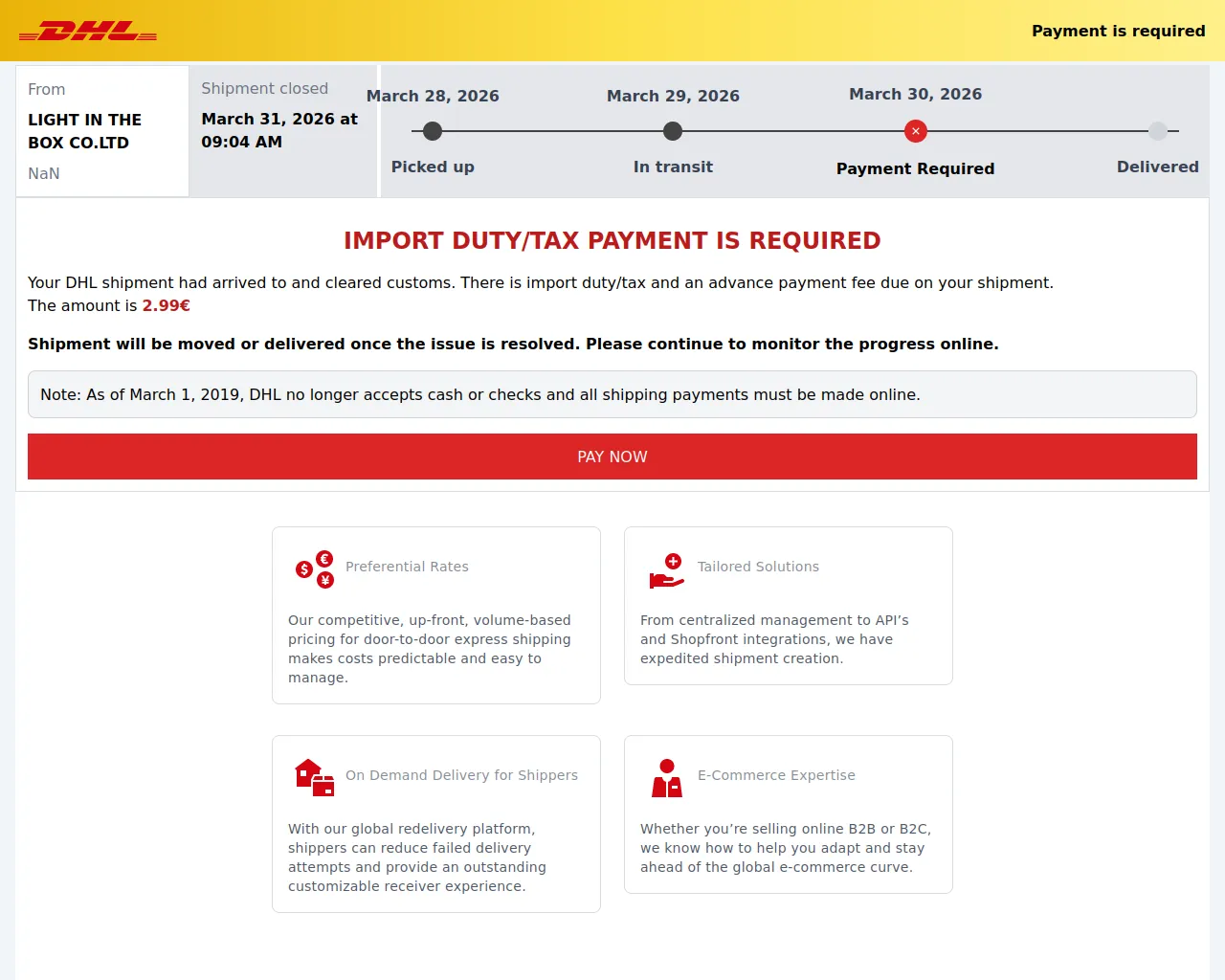Click the red Payment Required status icon
The height and width of the screenshot is (980, 1225).
click(x=916, y=131)
